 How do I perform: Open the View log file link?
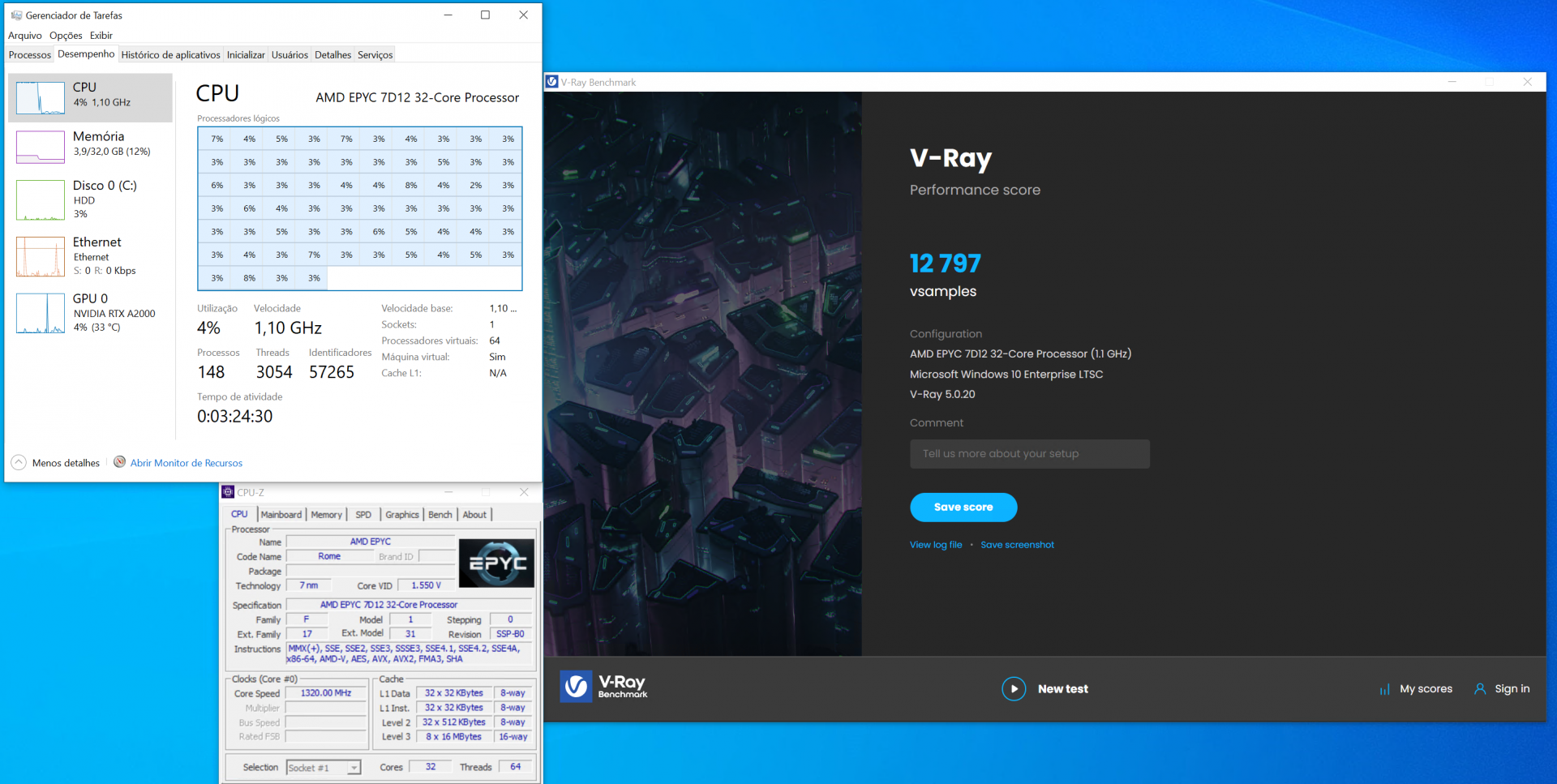936,545
